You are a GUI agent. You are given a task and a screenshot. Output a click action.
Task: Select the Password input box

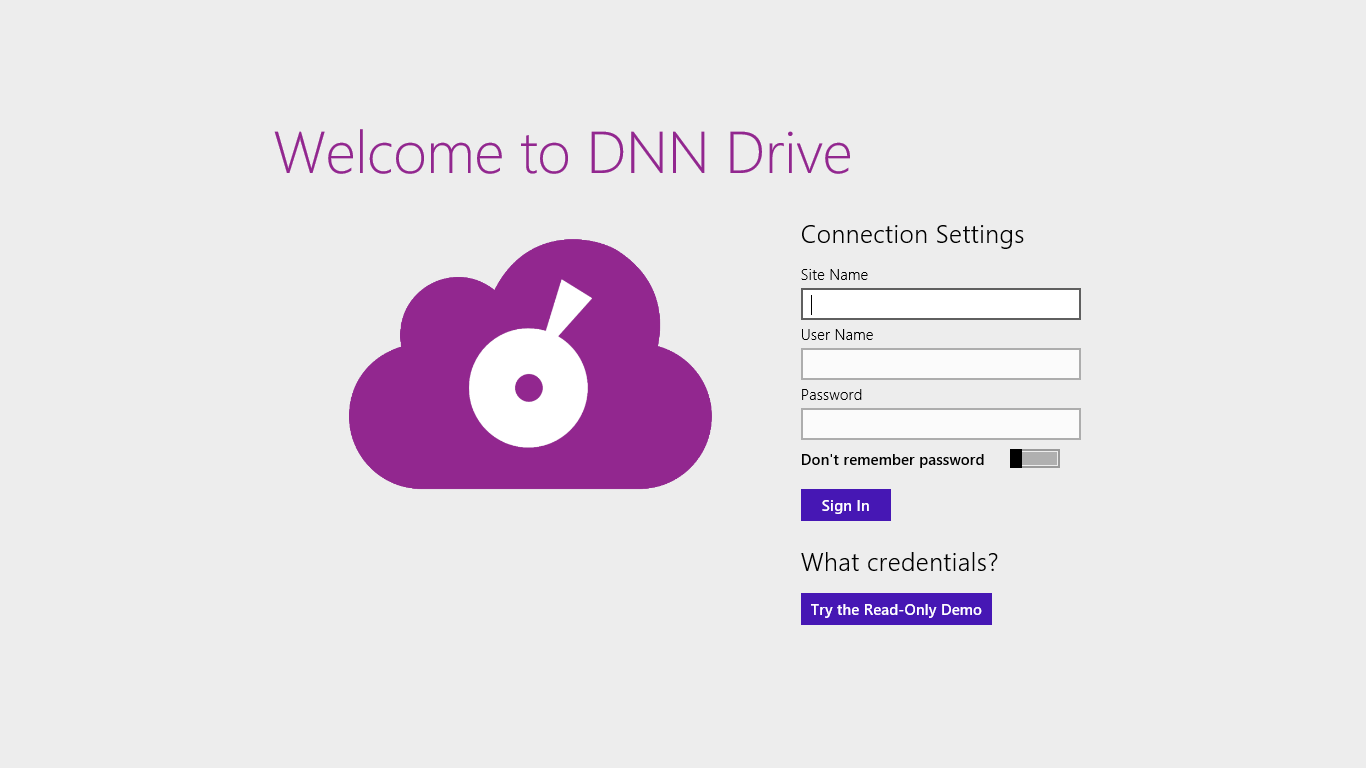point(941,424)
